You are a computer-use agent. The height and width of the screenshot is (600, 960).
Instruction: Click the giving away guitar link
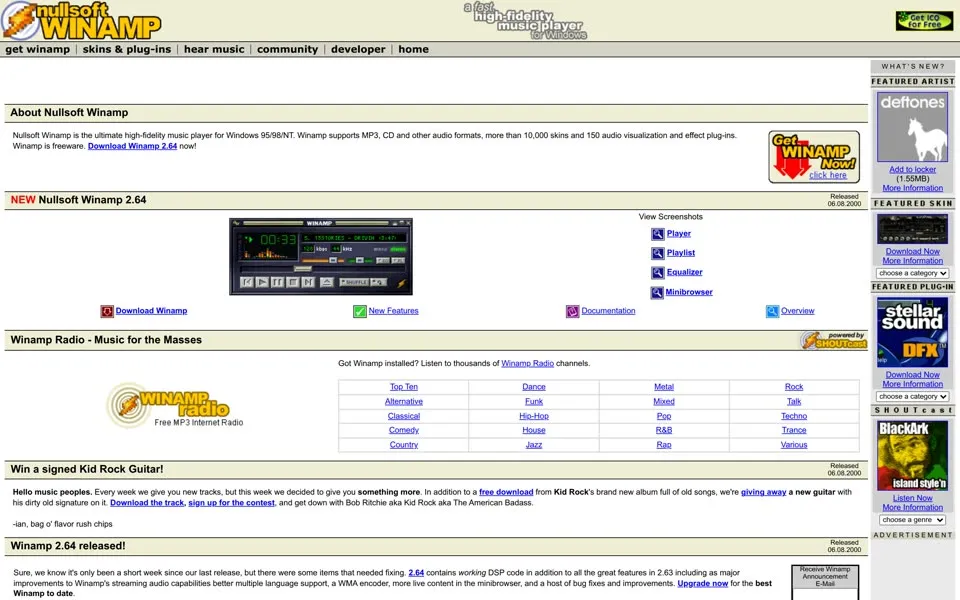click(763, 492)
